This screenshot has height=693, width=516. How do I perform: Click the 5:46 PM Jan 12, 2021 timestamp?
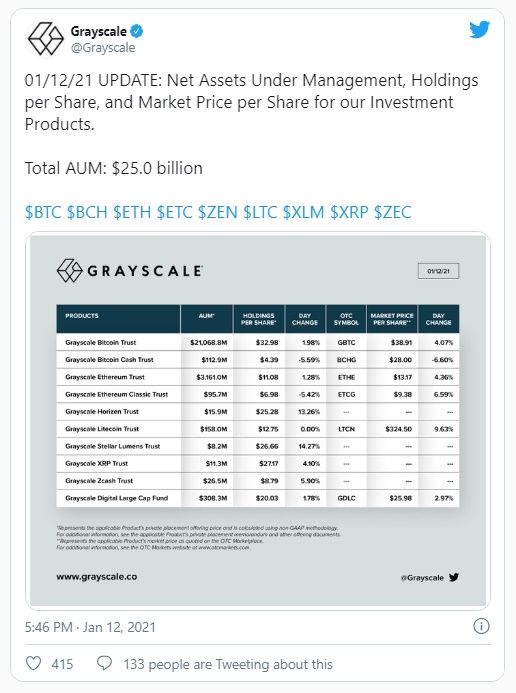[90, 627]
